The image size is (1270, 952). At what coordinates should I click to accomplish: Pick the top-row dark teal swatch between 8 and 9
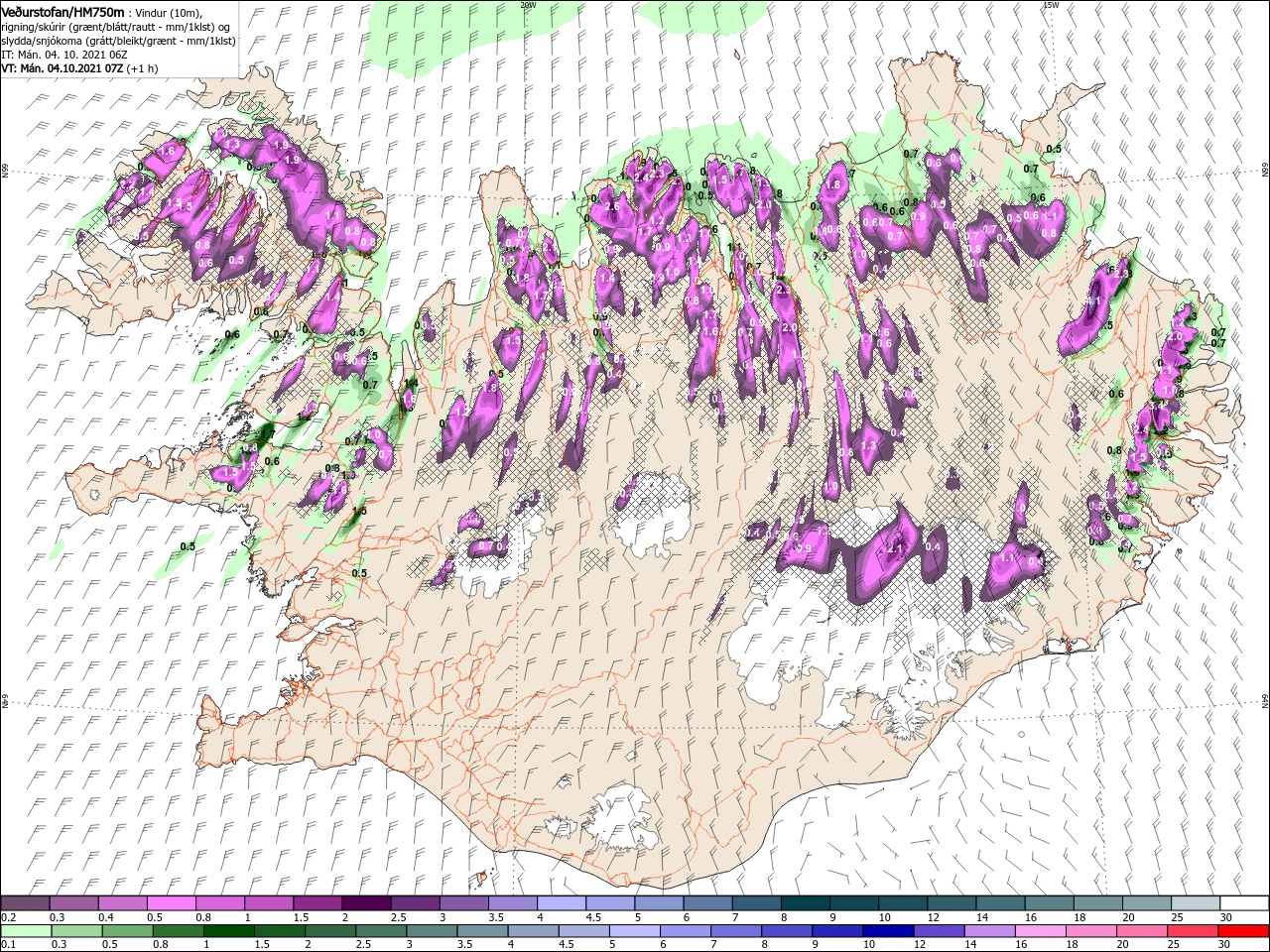coord(804,903)
